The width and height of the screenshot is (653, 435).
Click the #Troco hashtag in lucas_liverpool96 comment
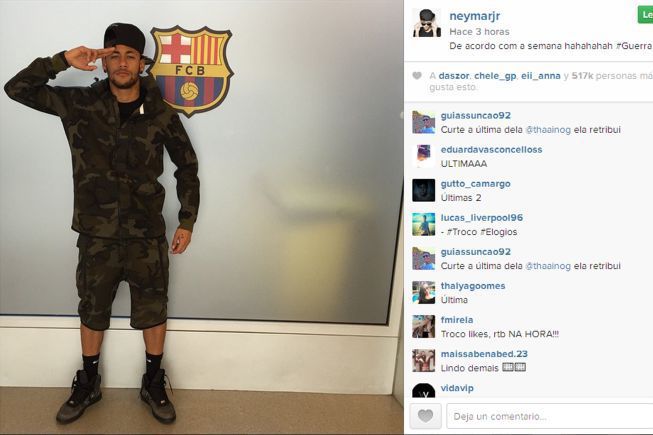[x=461, y=232]
